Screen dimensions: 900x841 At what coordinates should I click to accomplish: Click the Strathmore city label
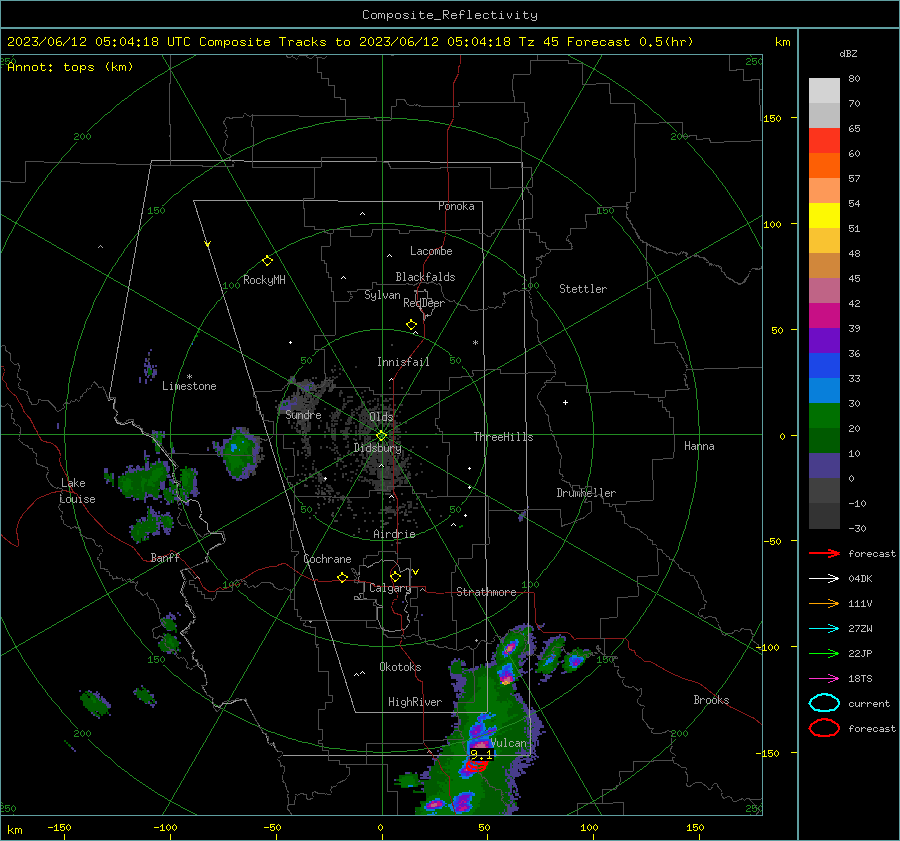tap(486, 592)
